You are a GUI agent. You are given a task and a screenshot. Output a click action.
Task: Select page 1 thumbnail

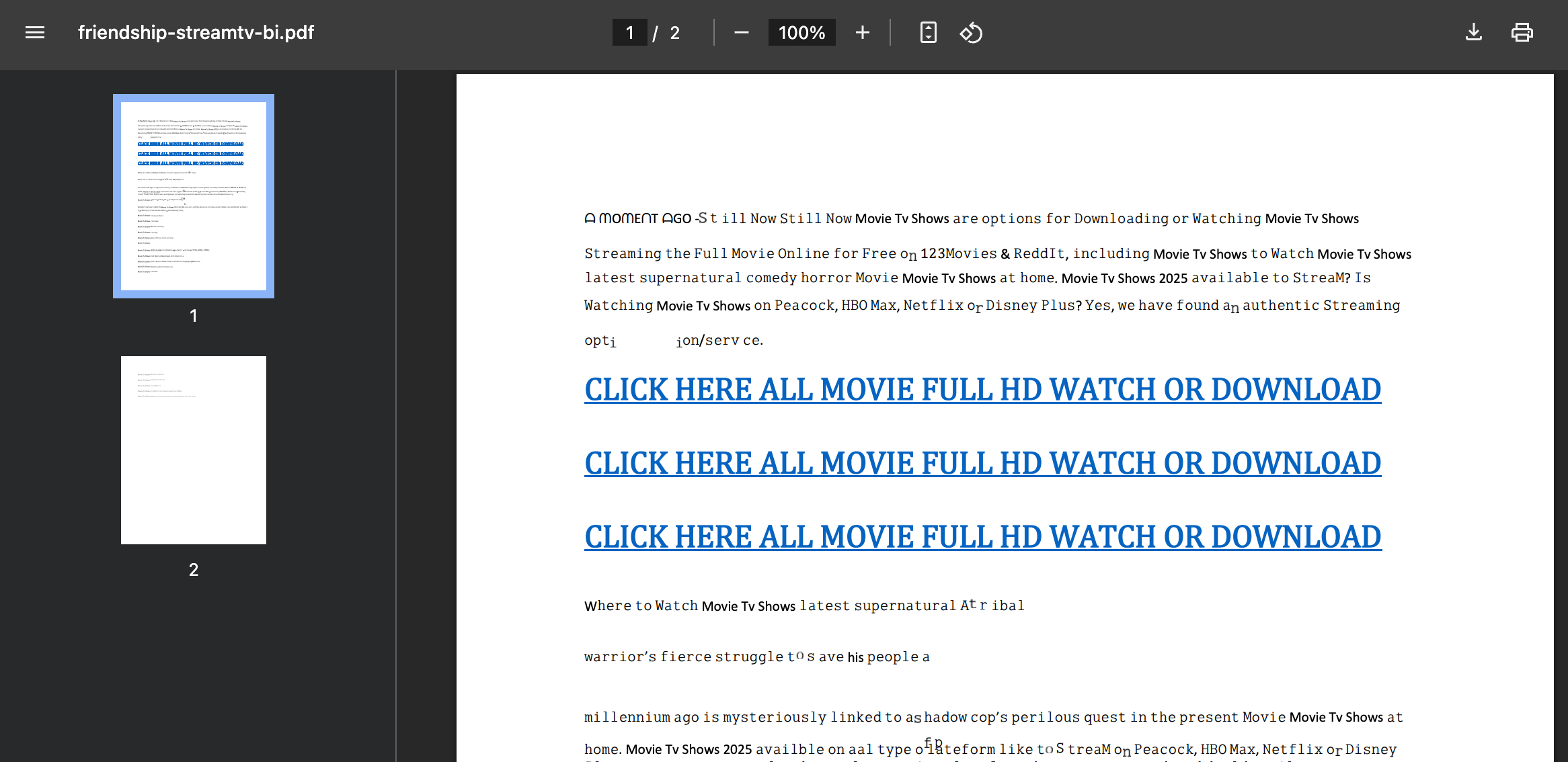(194, 196)
